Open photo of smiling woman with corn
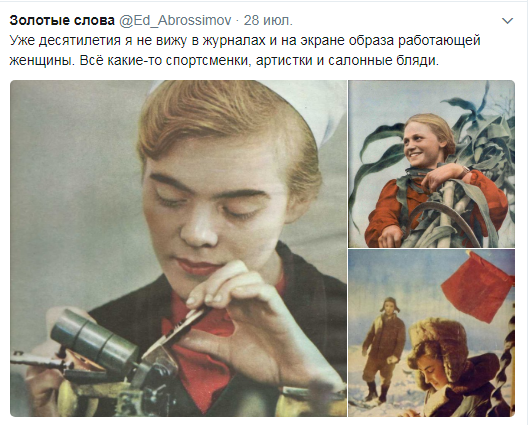Screen dimensions: 528x425 431,164
